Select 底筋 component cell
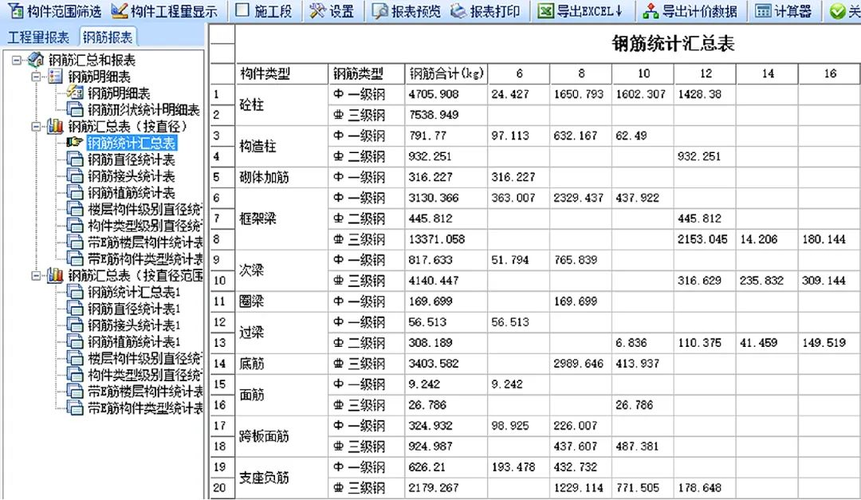 (x=282, y=363)
